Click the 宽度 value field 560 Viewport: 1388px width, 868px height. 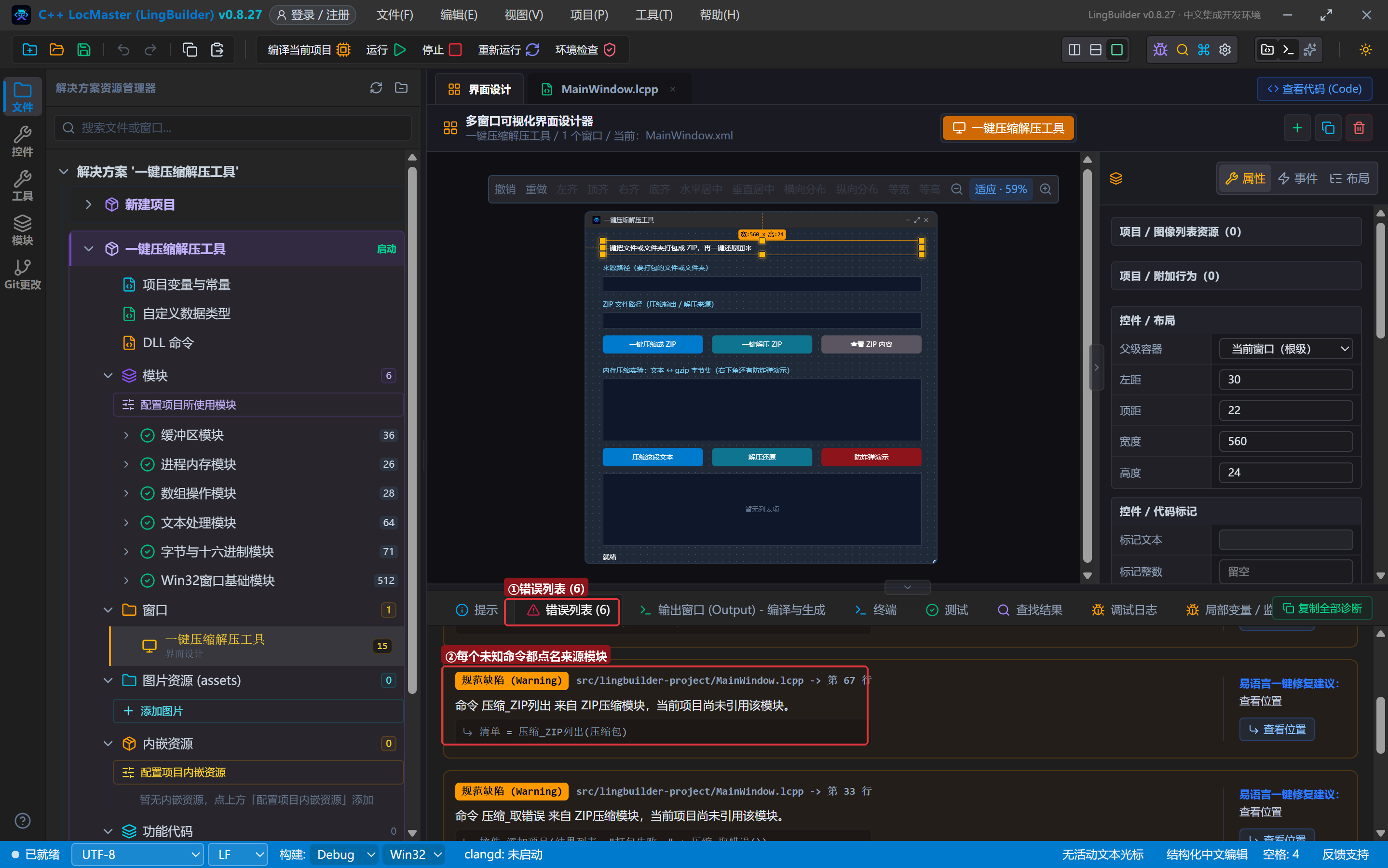coord(1286,441)
